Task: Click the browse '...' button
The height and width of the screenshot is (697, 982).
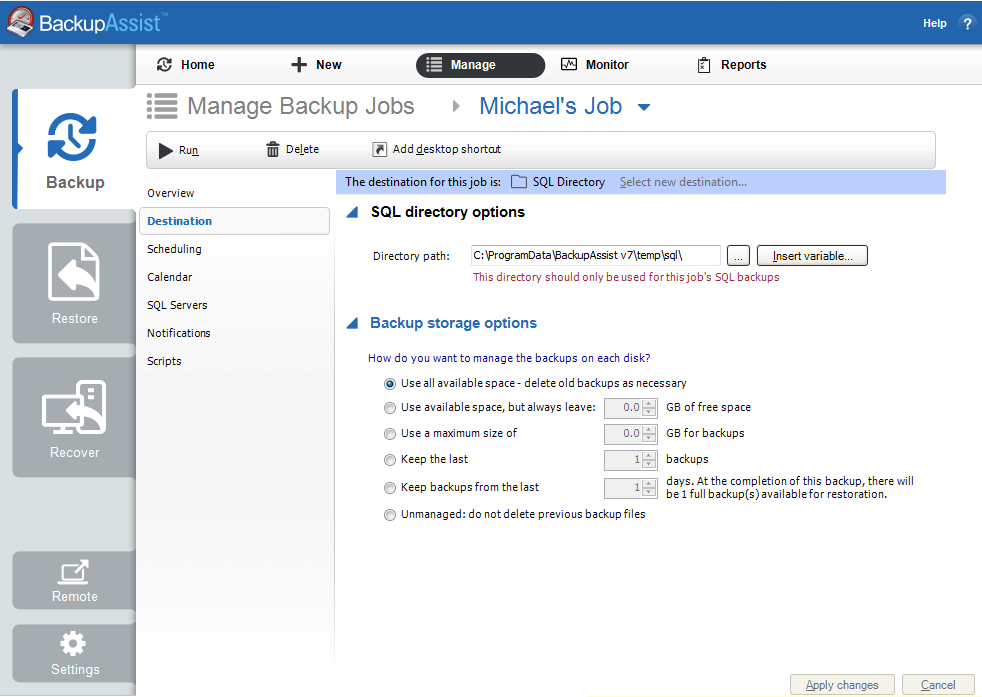Action: click(x=738, y=256)
